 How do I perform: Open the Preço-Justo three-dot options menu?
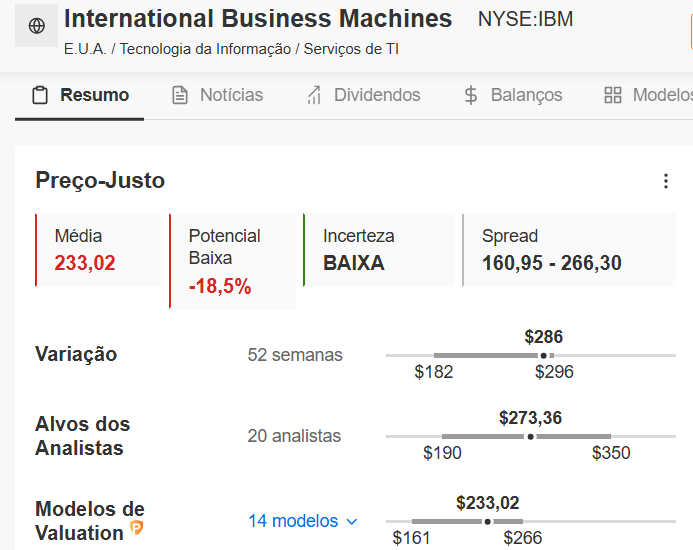point(666,181)
